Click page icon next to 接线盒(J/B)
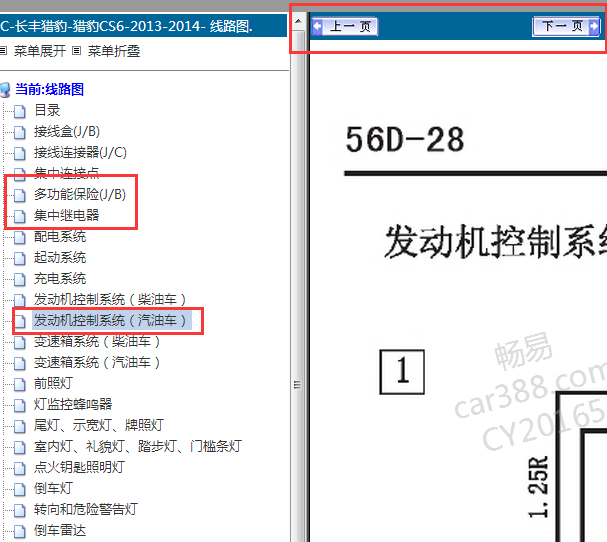This screenshot has width=607, height=542. (x=20, y=132)
